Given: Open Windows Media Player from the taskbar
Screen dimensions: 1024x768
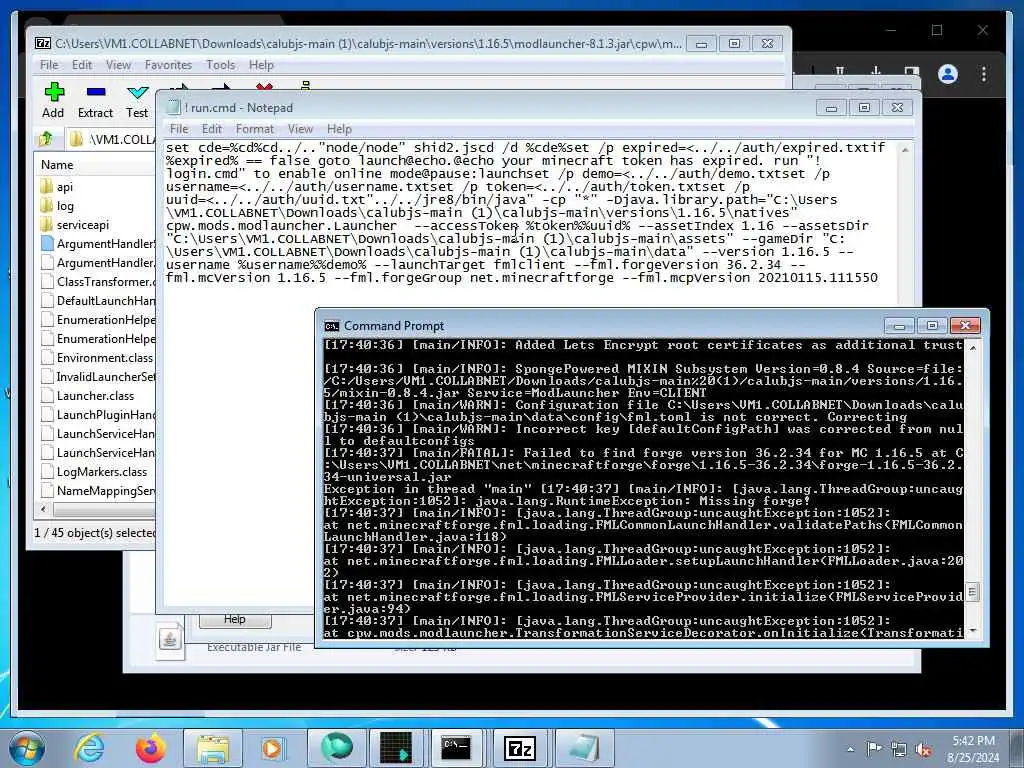Looking at the screenshot, I should point(272,748).
